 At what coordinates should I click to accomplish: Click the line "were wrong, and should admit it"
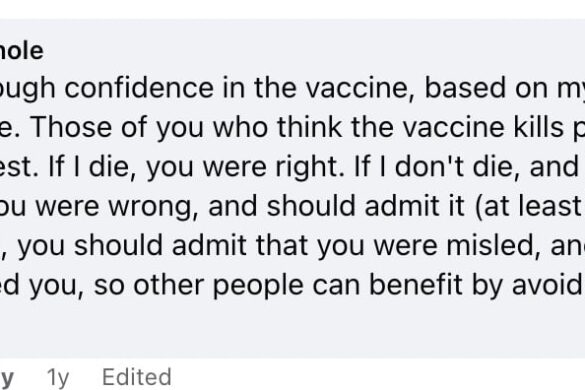[x=292, y=206]
